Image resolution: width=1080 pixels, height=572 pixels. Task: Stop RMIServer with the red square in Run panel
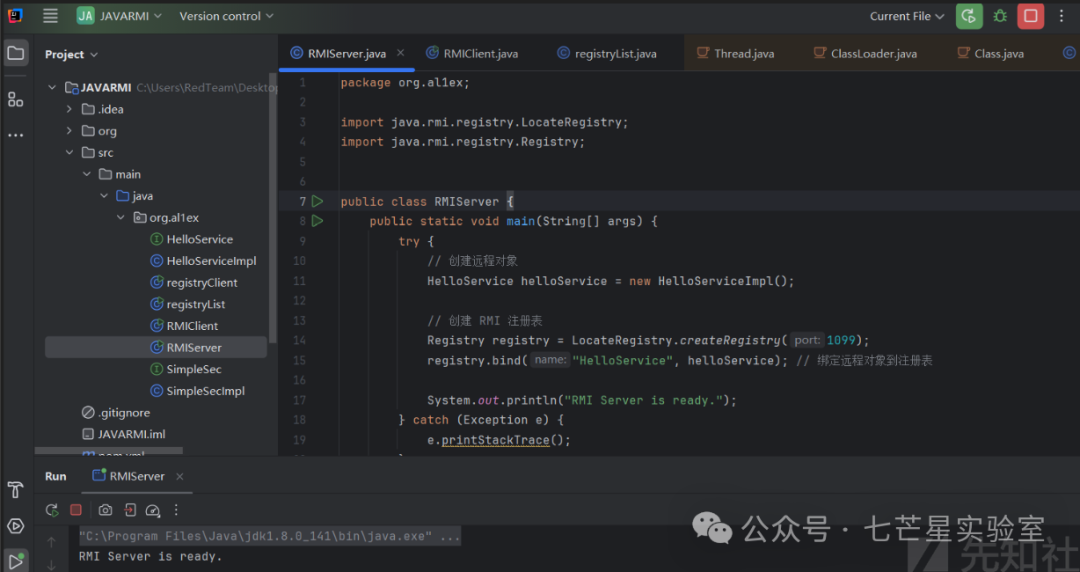click(x=76, y=510)
